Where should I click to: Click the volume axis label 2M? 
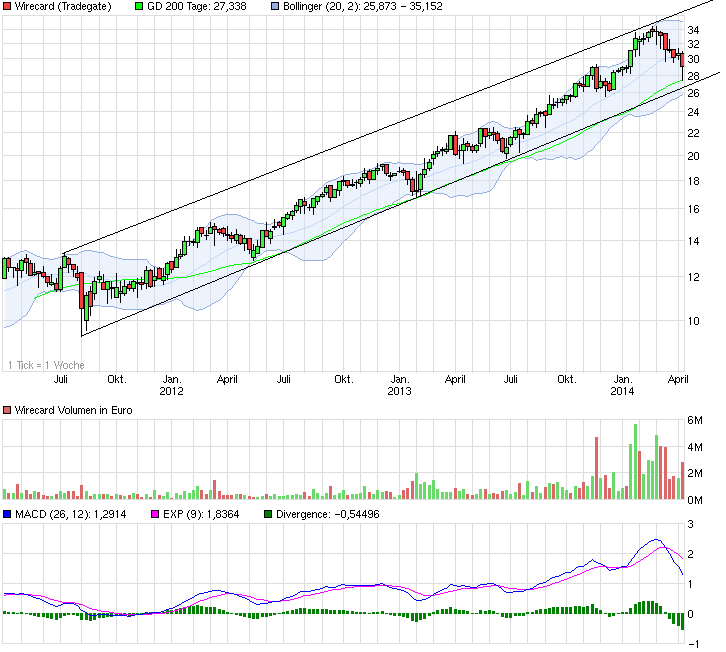point(695,473)
